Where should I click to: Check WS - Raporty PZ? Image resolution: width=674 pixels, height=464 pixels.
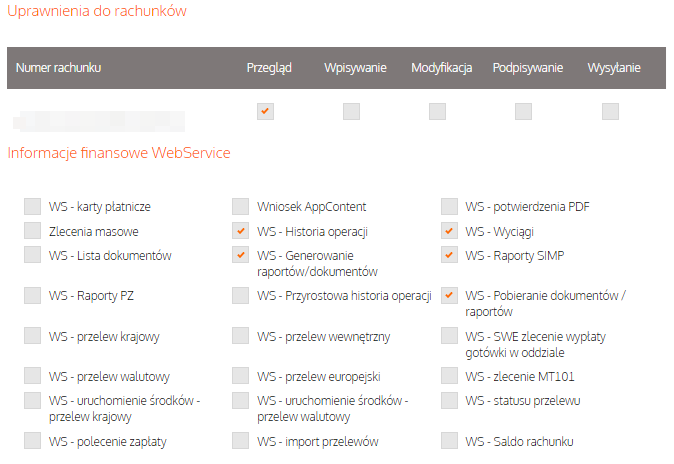(x=32, y=295)
